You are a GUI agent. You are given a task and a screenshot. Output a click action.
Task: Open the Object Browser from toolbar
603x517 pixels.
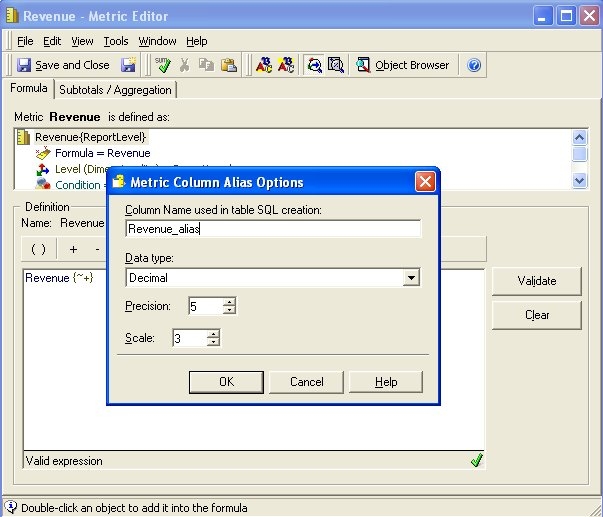[x=403, y=65]
